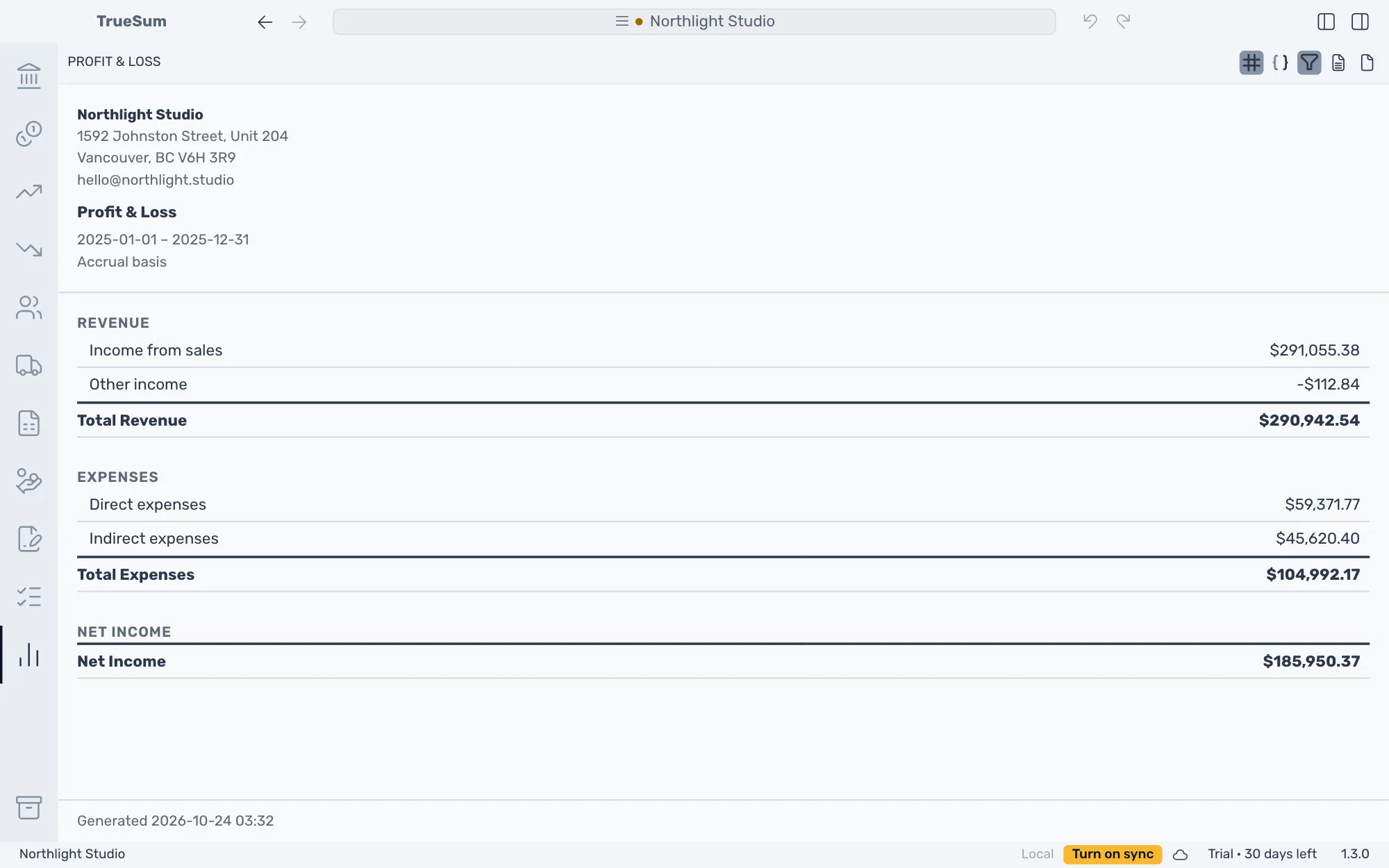The width and height of the screenshot is (1389, 868).
Task: Open the downward trending expenses icon
Action: coord(28,249)
